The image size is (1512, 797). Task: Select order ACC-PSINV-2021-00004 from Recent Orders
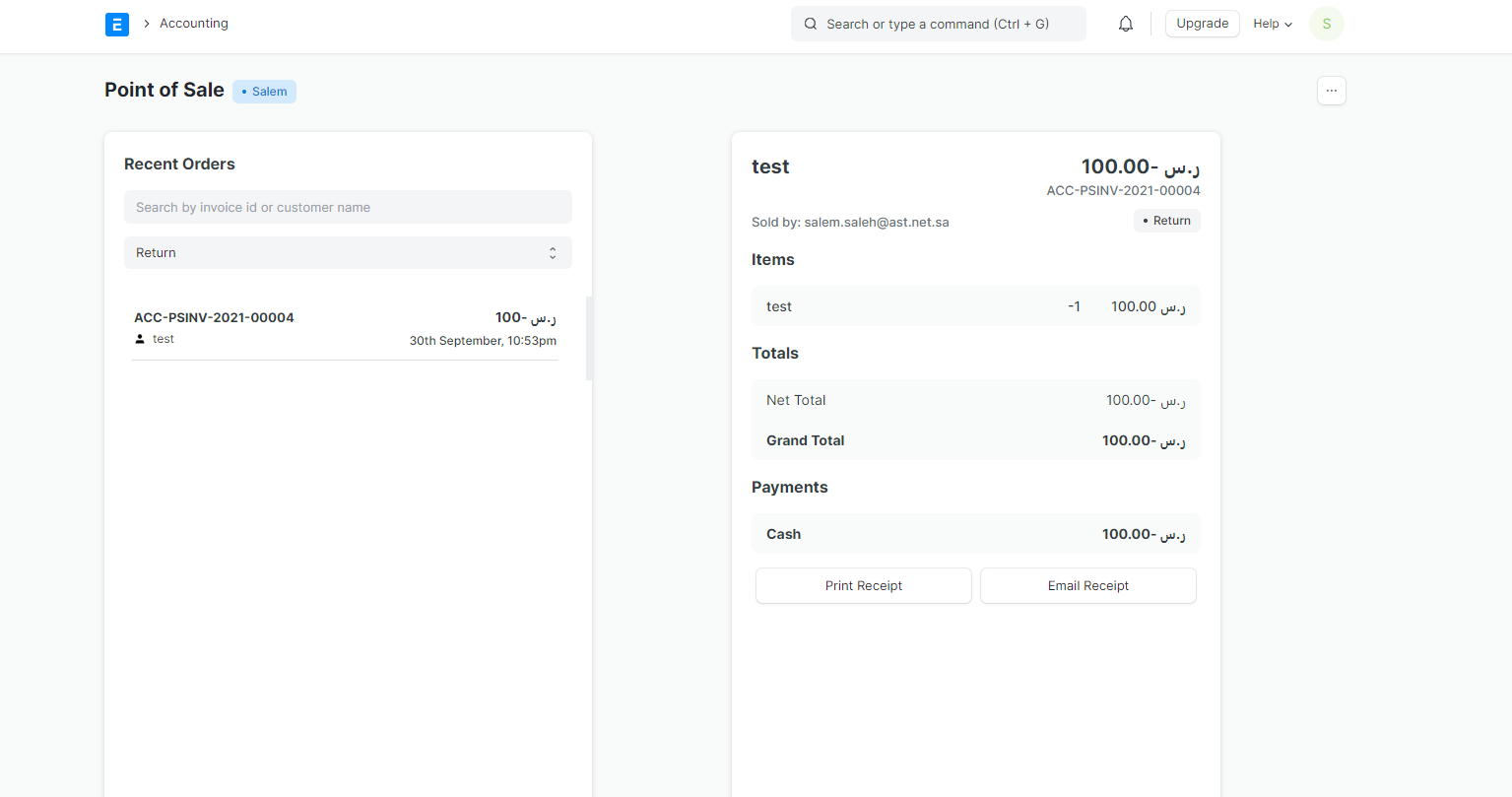[345, 327]
